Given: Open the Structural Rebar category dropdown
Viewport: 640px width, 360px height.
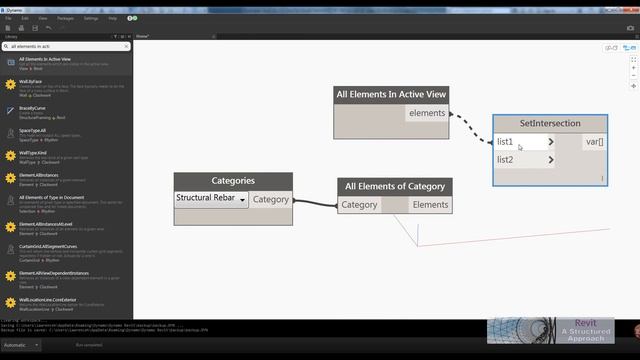Looking at the screenshot, I should tap(211, 199).
